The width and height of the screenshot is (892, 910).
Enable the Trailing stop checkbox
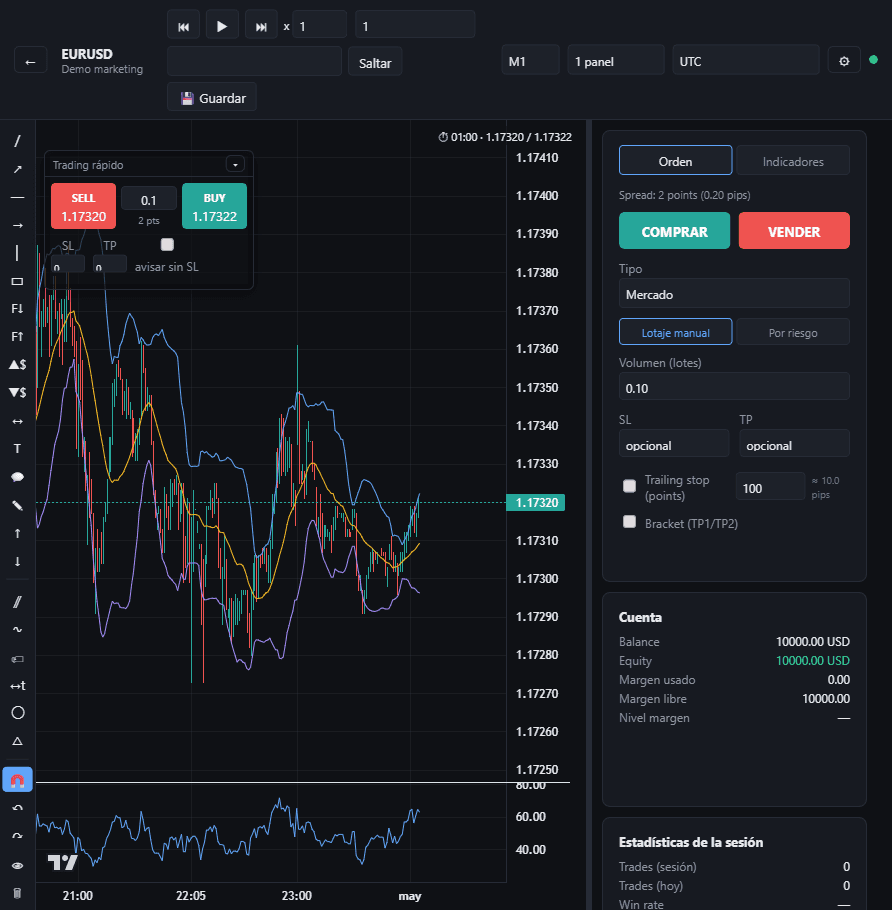click(629, 486)
